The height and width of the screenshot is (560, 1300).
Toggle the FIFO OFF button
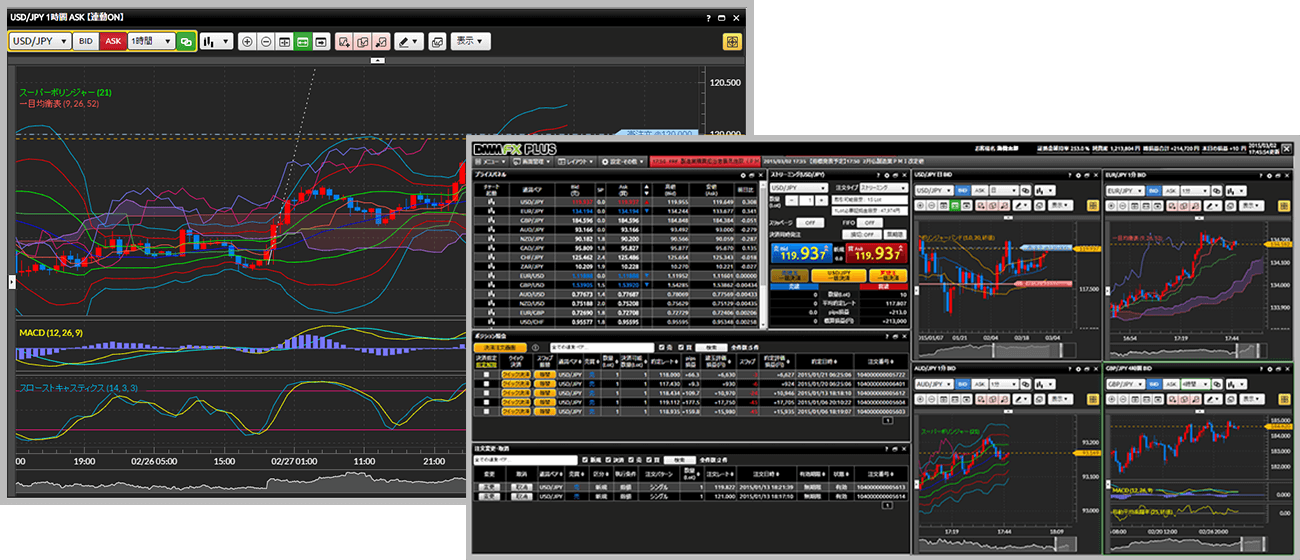(869, 222)
